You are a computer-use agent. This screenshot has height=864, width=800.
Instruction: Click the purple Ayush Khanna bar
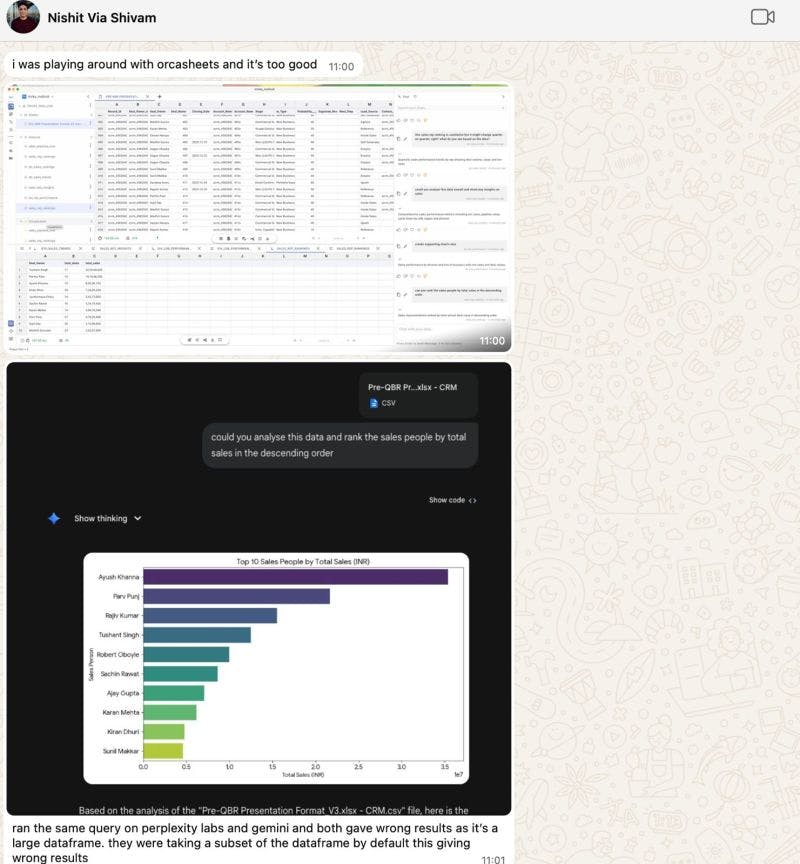click(x=295, y=577)
